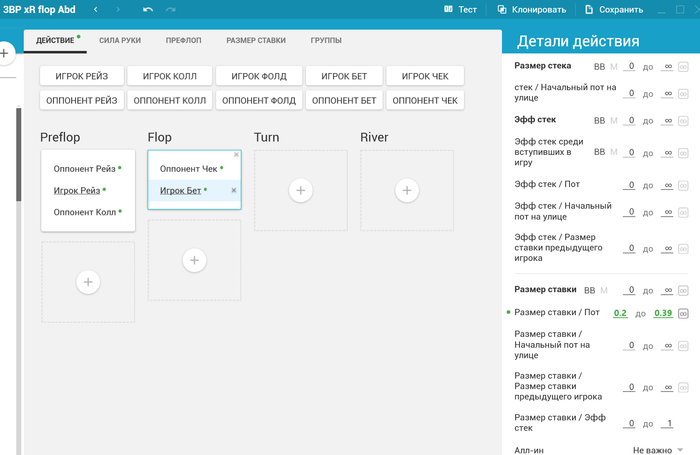Reset the Эфф стек range with the infinity icon

pyautogui.click(x=683, y=121)
